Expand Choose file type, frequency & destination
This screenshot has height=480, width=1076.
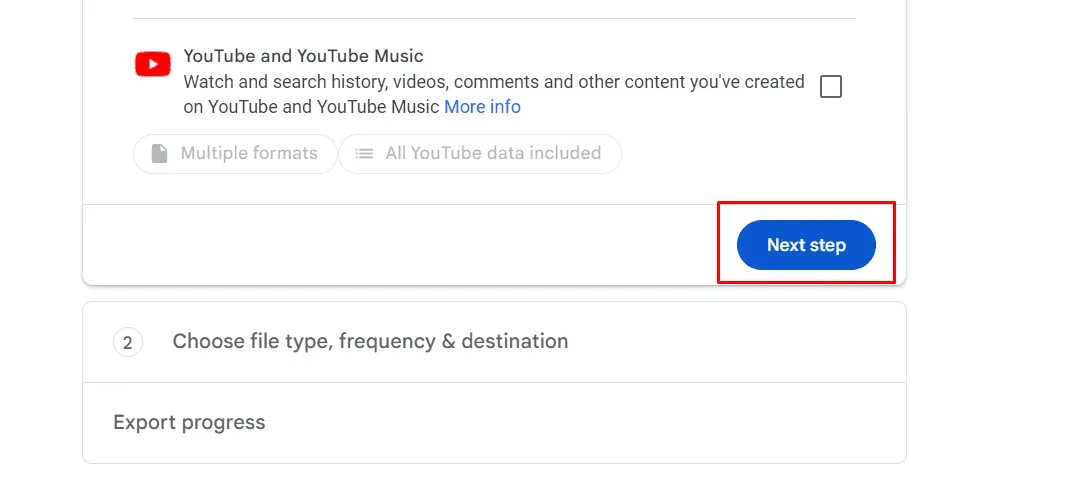[494, 341]
